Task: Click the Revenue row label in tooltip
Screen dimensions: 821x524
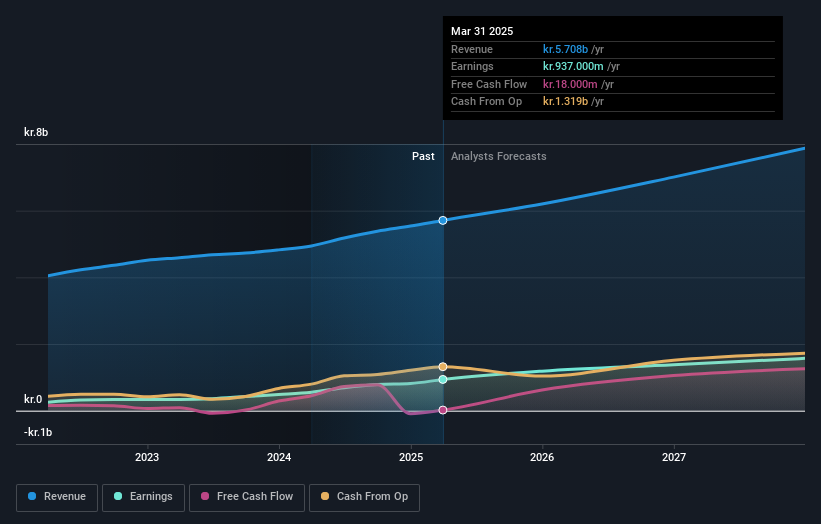Action: tap(472, 49)
